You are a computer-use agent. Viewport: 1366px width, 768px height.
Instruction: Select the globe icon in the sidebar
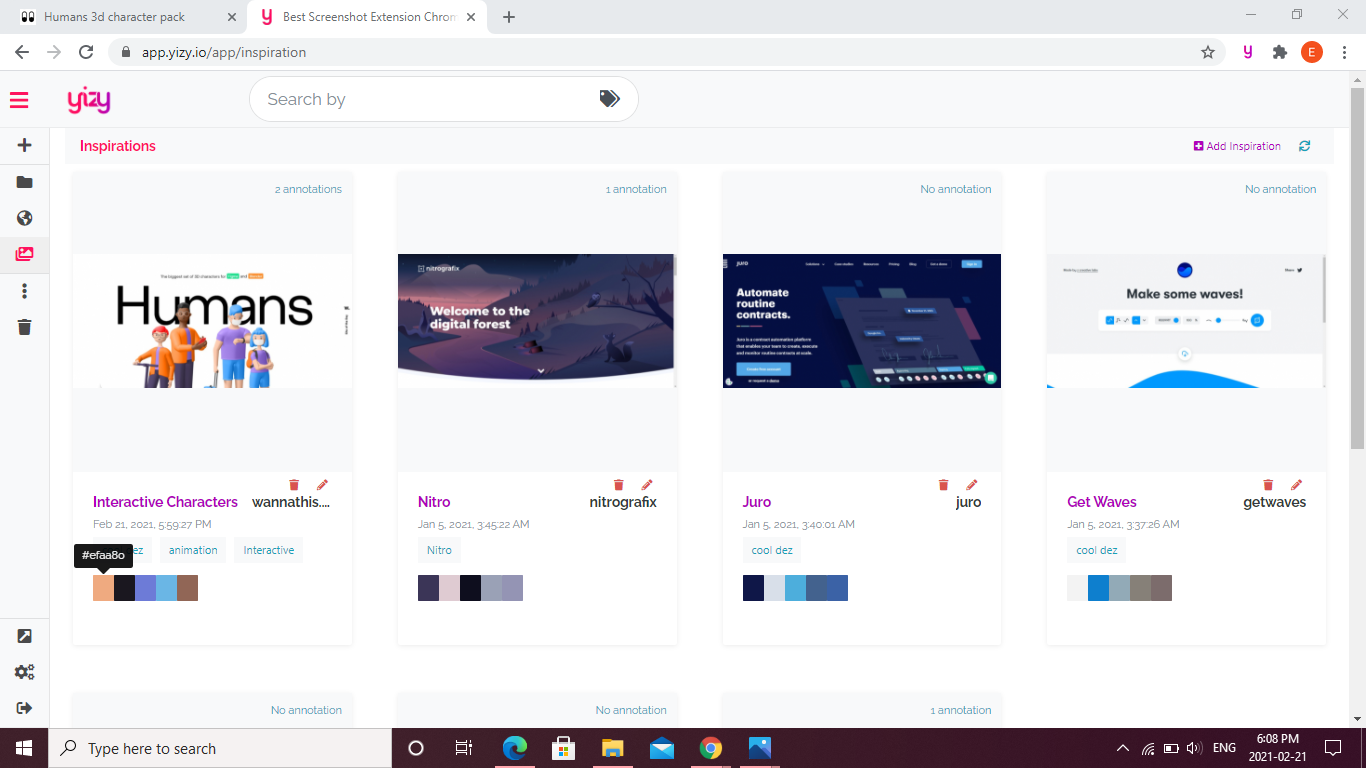click(25, 218)
